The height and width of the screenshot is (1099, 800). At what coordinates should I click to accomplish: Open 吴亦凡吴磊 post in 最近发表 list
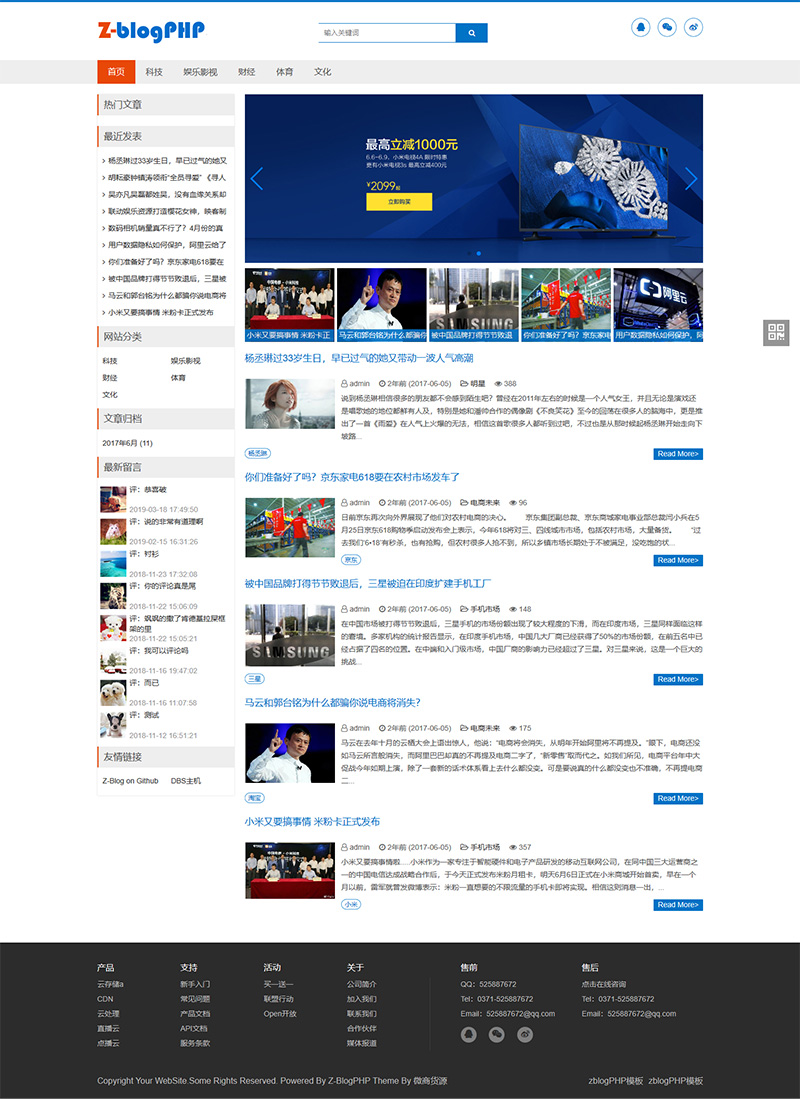pos(165,195)
